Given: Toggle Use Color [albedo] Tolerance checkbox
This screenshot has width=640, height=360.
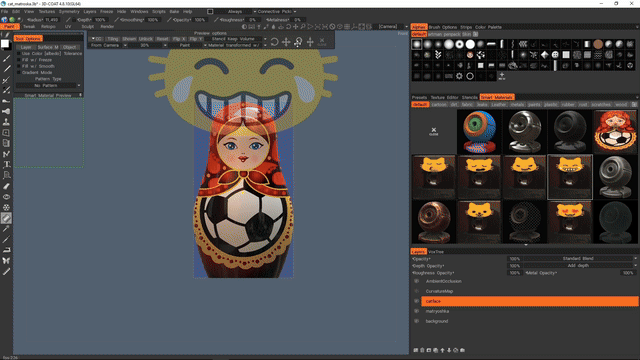Looking at the screenshot, I should (x=18, y=53).
